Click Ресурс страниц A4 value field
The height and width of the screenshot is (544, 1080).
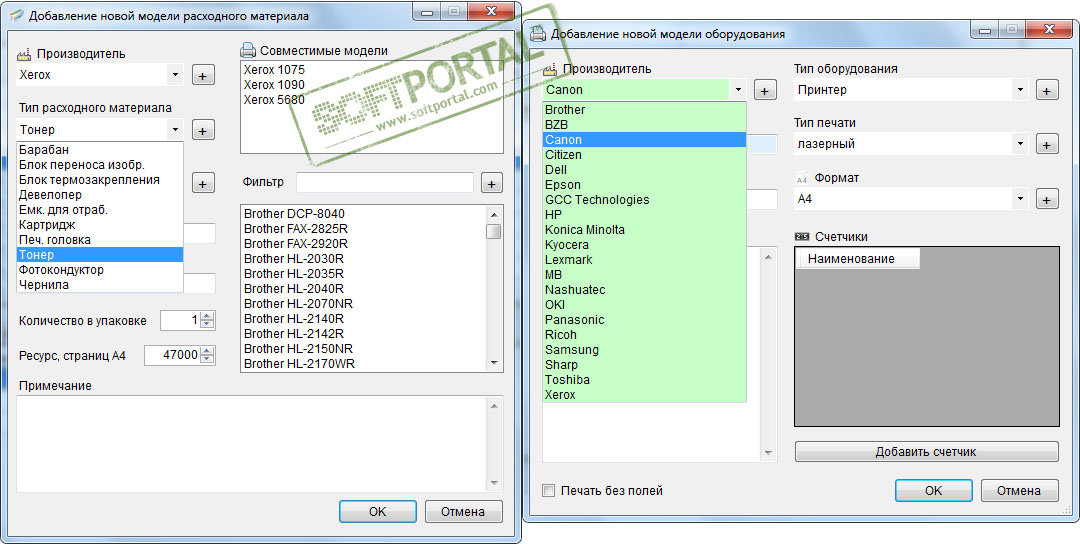click(172, 355)
